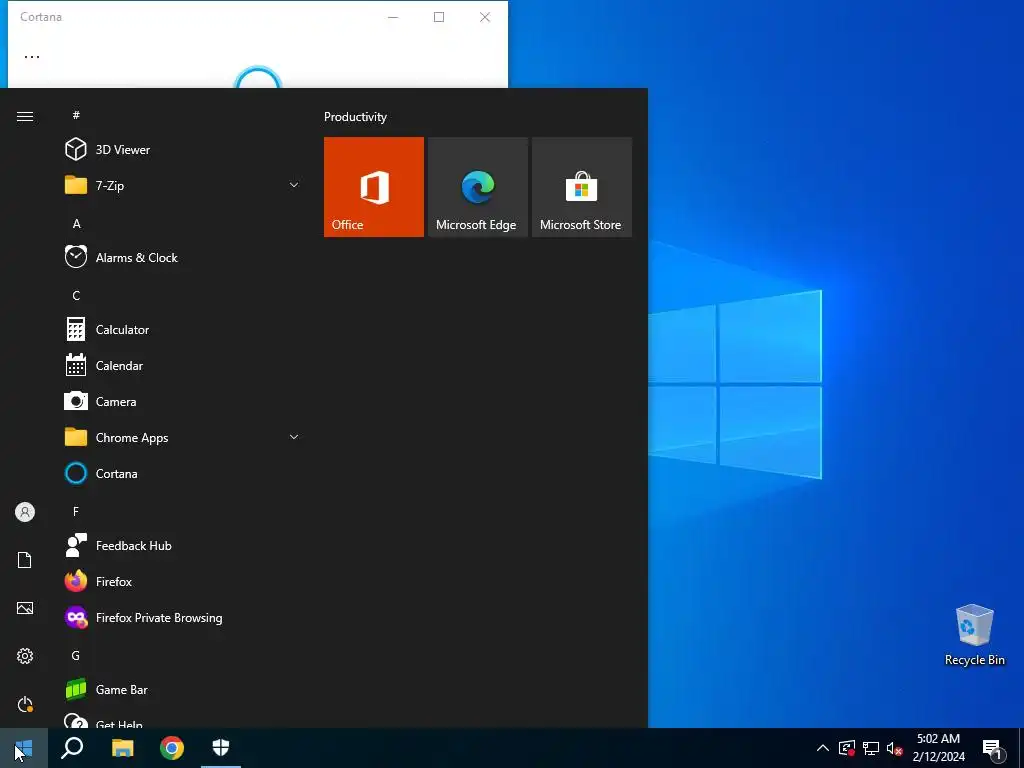Minimize the Cortana window
This screenshot has width=1024, height=768.
(393, 17)
